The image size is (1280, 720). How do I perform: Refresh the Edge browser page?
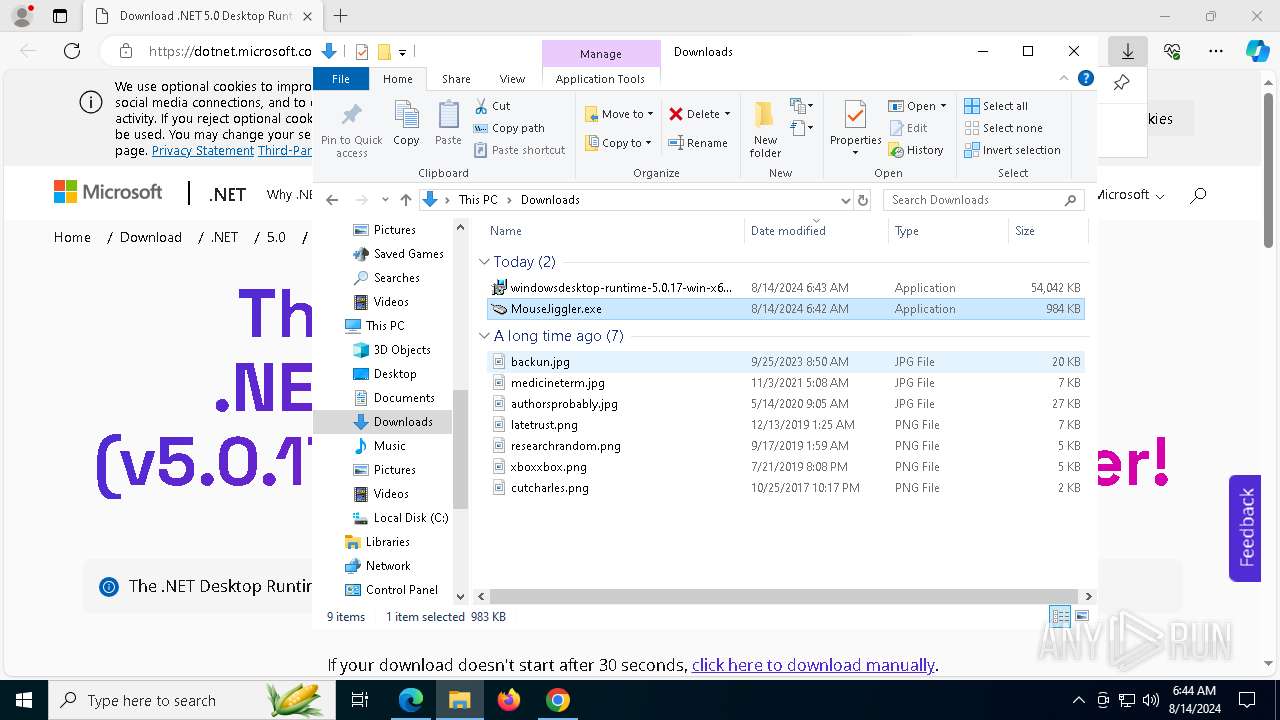(72, 51)
